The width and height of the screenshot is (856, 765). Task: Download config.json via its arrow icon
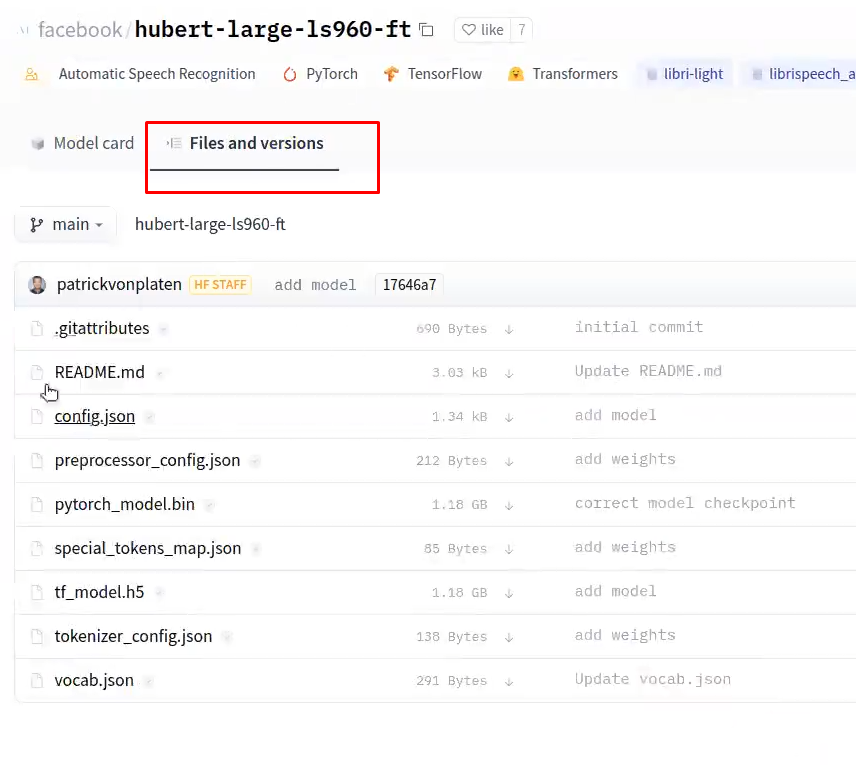click(x=509, y=417)
